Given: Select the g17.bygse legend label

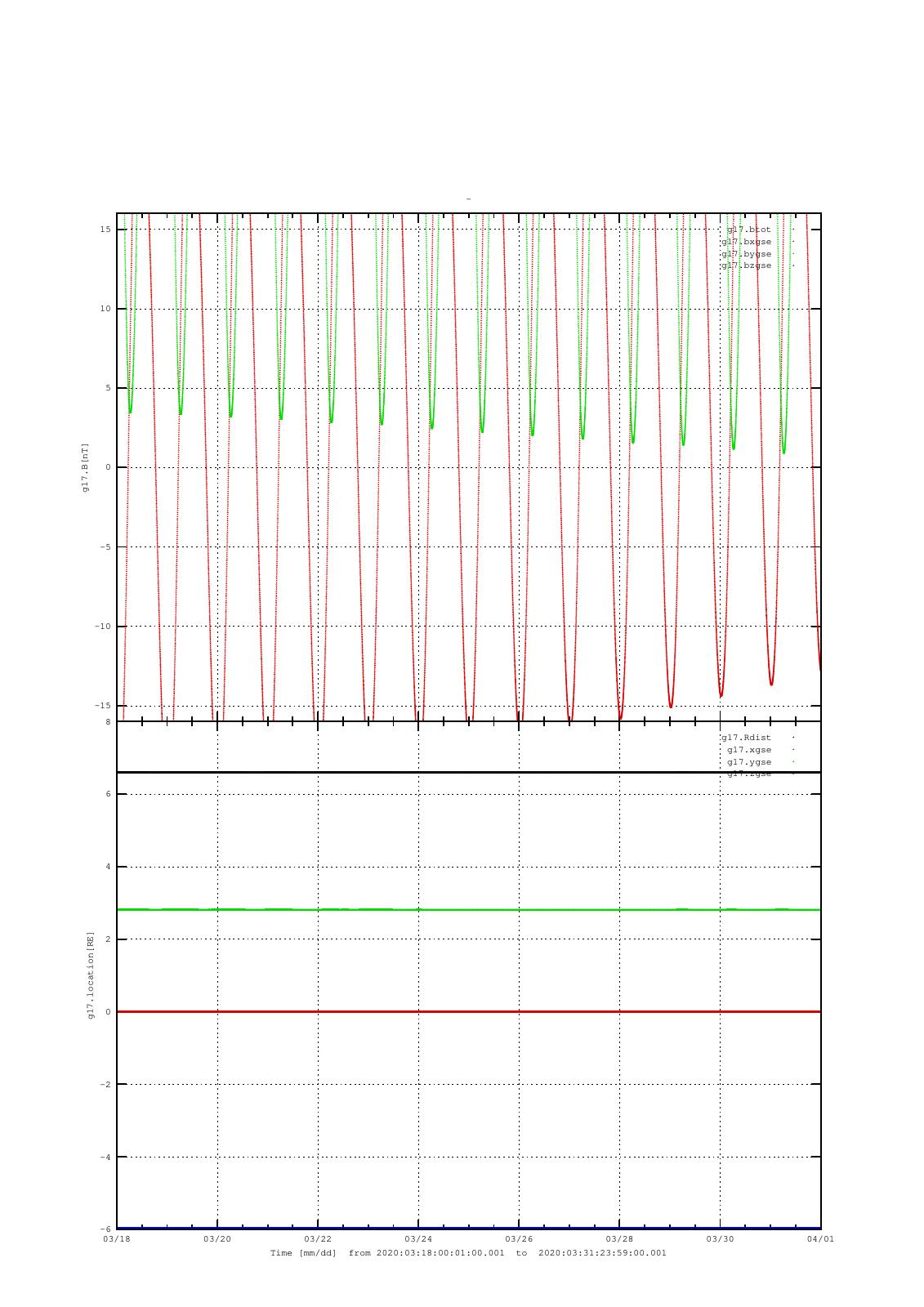Looking at the screenshot, I should tap(746, 254).
